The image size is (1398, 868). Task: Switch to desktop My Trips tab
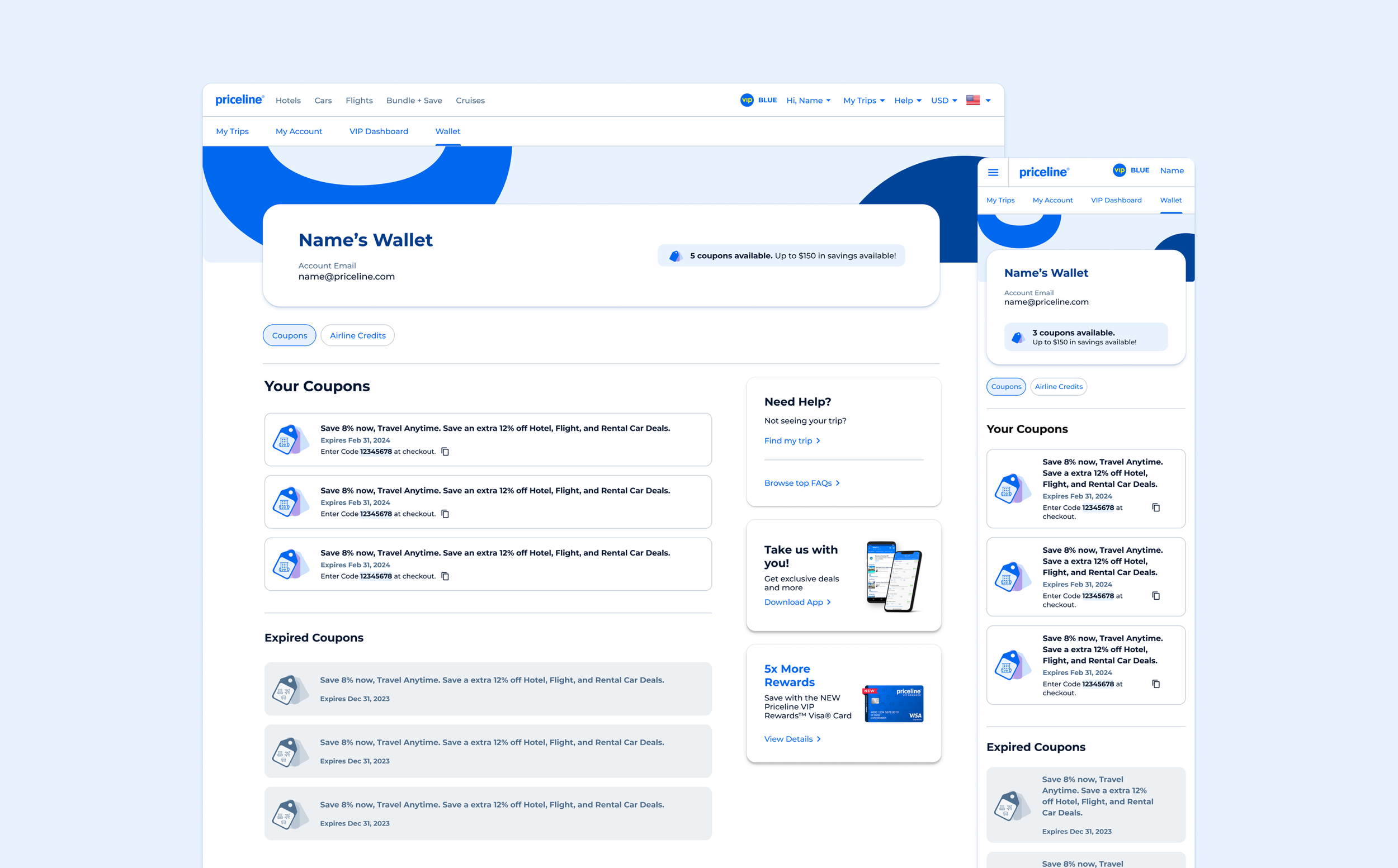(x=232, y=131)
